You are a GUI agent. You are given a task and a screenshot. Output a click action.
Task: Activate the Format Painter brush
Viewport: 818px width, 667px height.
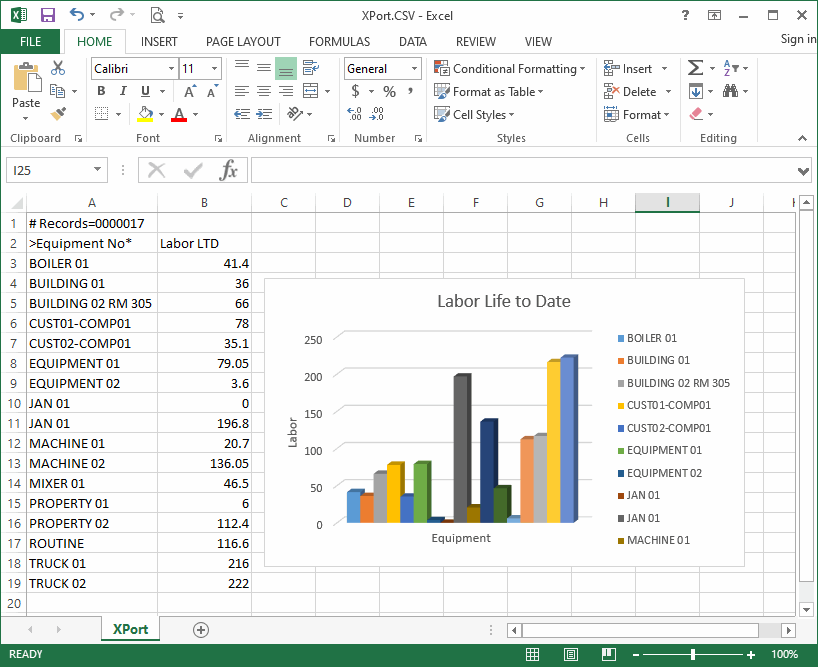coord(58,114)
